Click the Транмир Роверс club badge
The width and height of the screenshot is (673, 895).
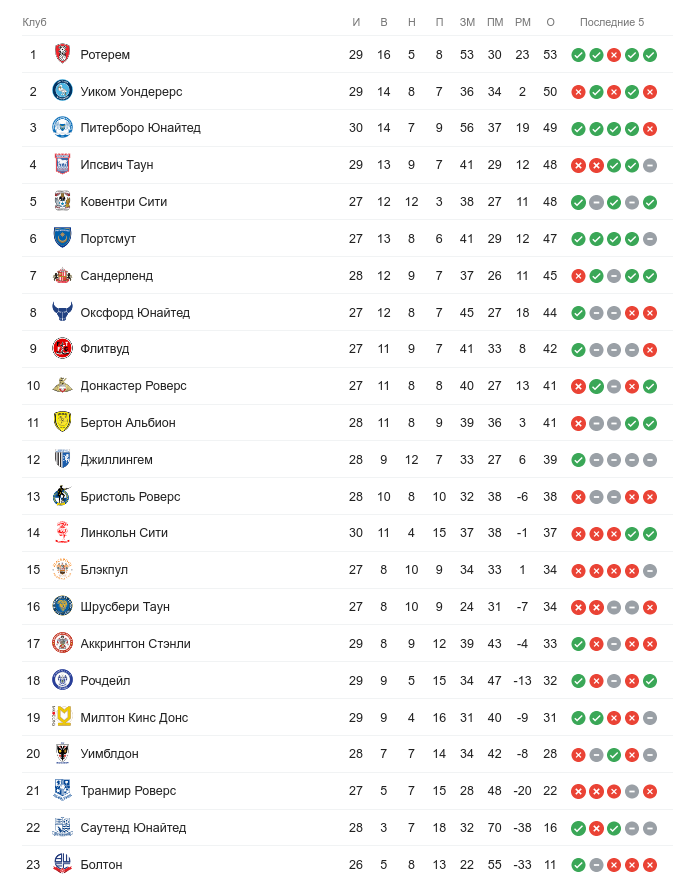pos(62,790)
